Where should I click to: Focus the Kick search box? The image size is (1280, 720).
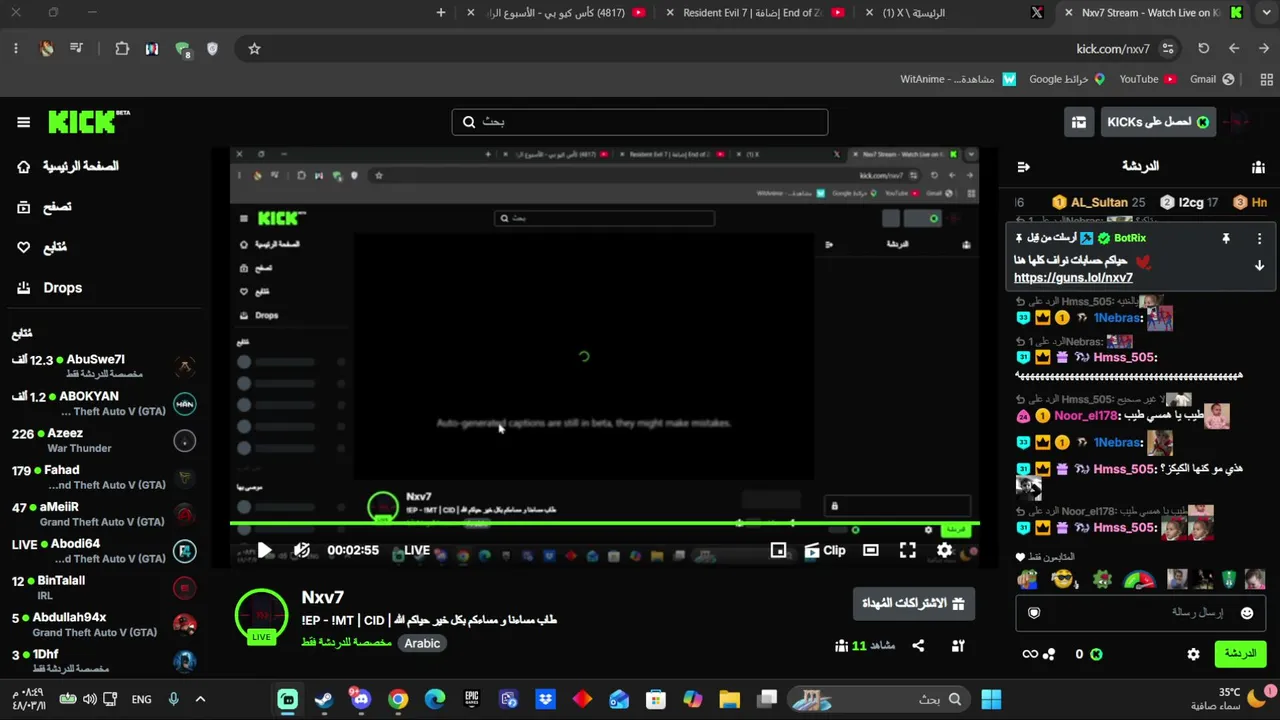(x=640, y=122)
